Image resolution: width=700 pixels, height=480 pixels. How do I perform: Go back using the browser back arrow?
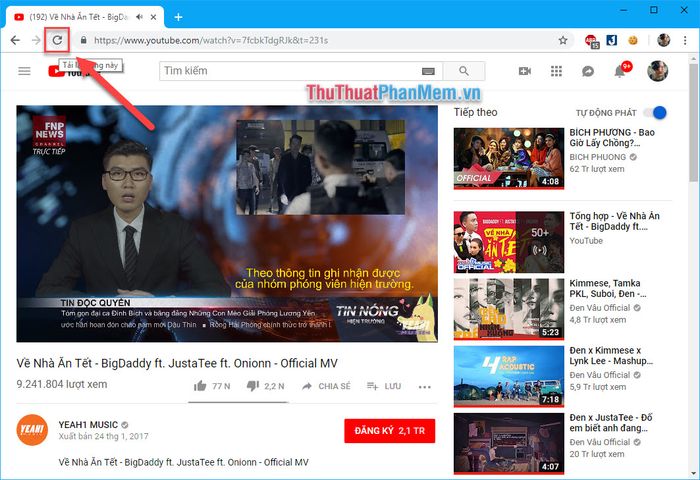coord(15,40)
